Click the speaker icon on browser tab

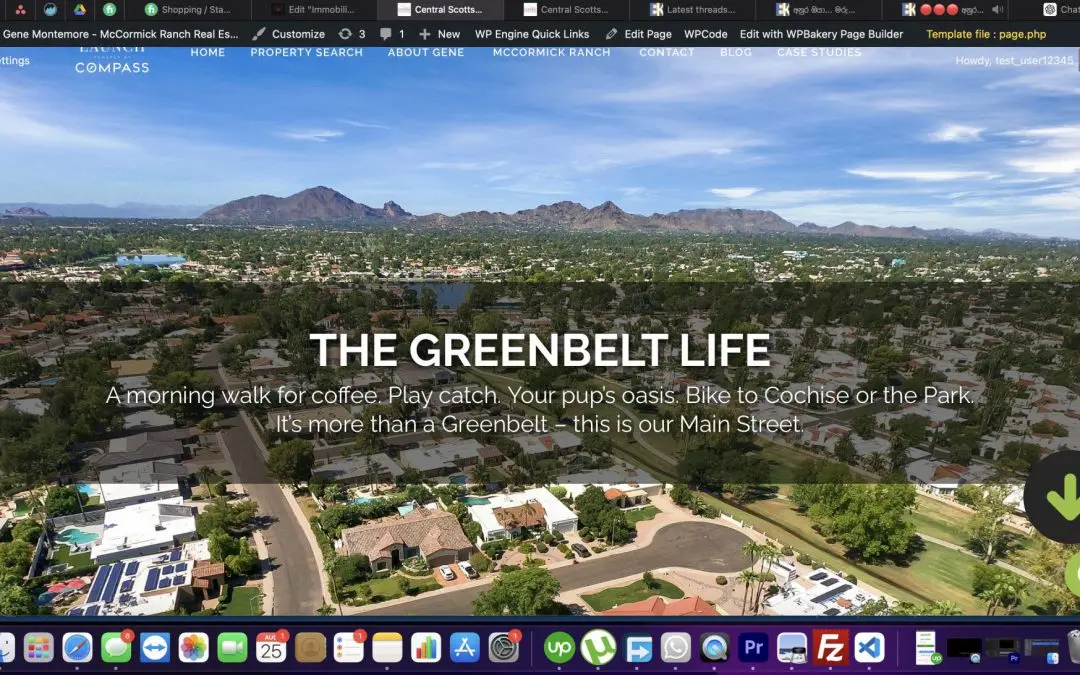[996, 10]
